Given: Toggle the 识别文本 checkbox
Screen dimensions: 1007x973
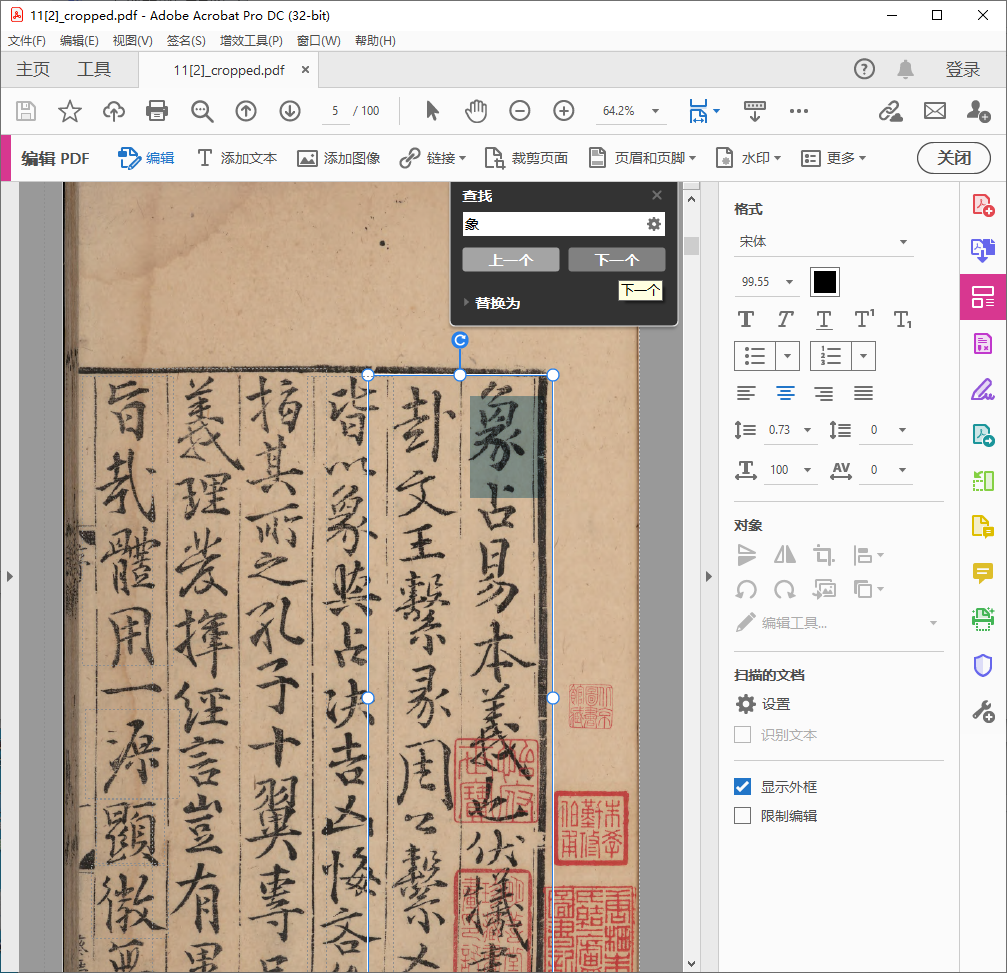Looking at the screenshot, I should [743, 735].
